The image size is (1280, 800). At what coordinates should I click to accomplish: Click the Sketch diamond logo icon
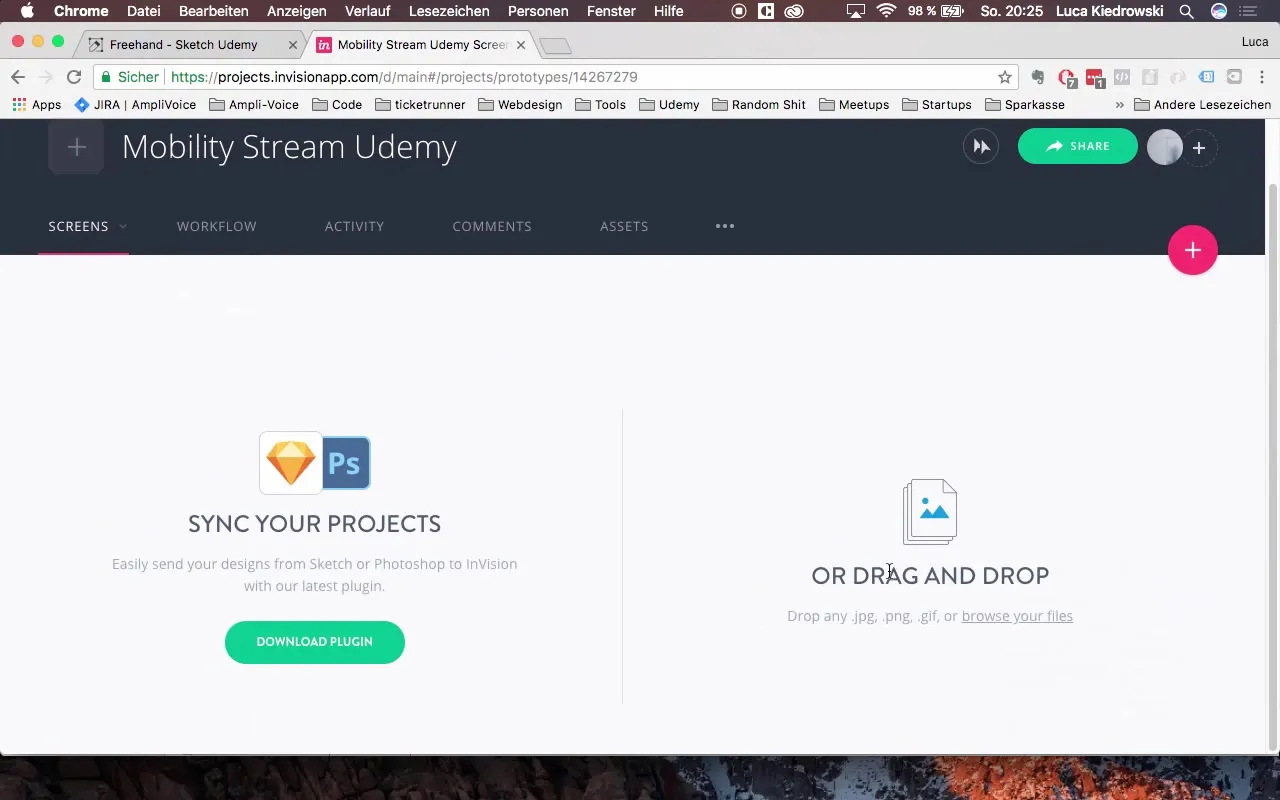[291, 463]
